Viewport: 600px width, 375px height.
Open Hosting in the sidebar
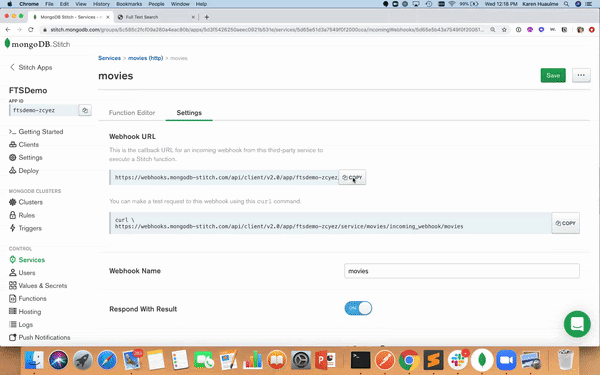click(x=25, y=311)
